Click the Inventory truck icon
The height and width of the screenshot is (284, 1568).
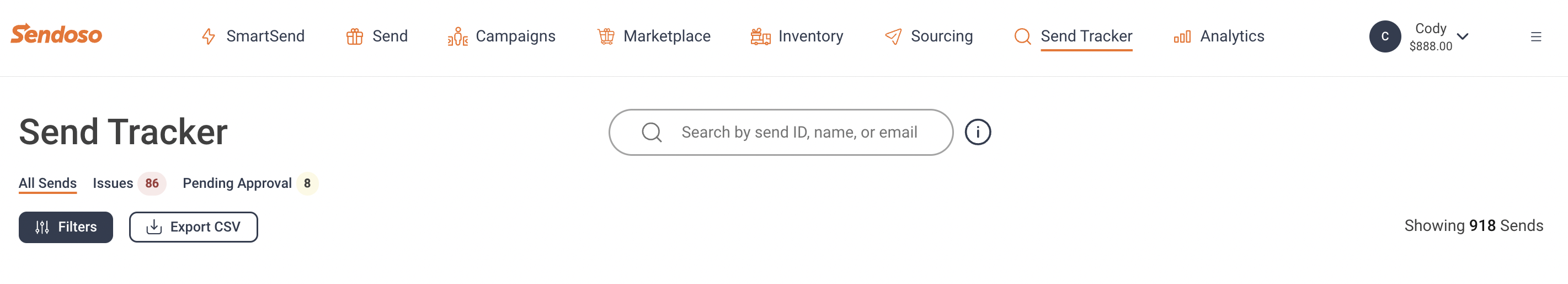point(760,36)
